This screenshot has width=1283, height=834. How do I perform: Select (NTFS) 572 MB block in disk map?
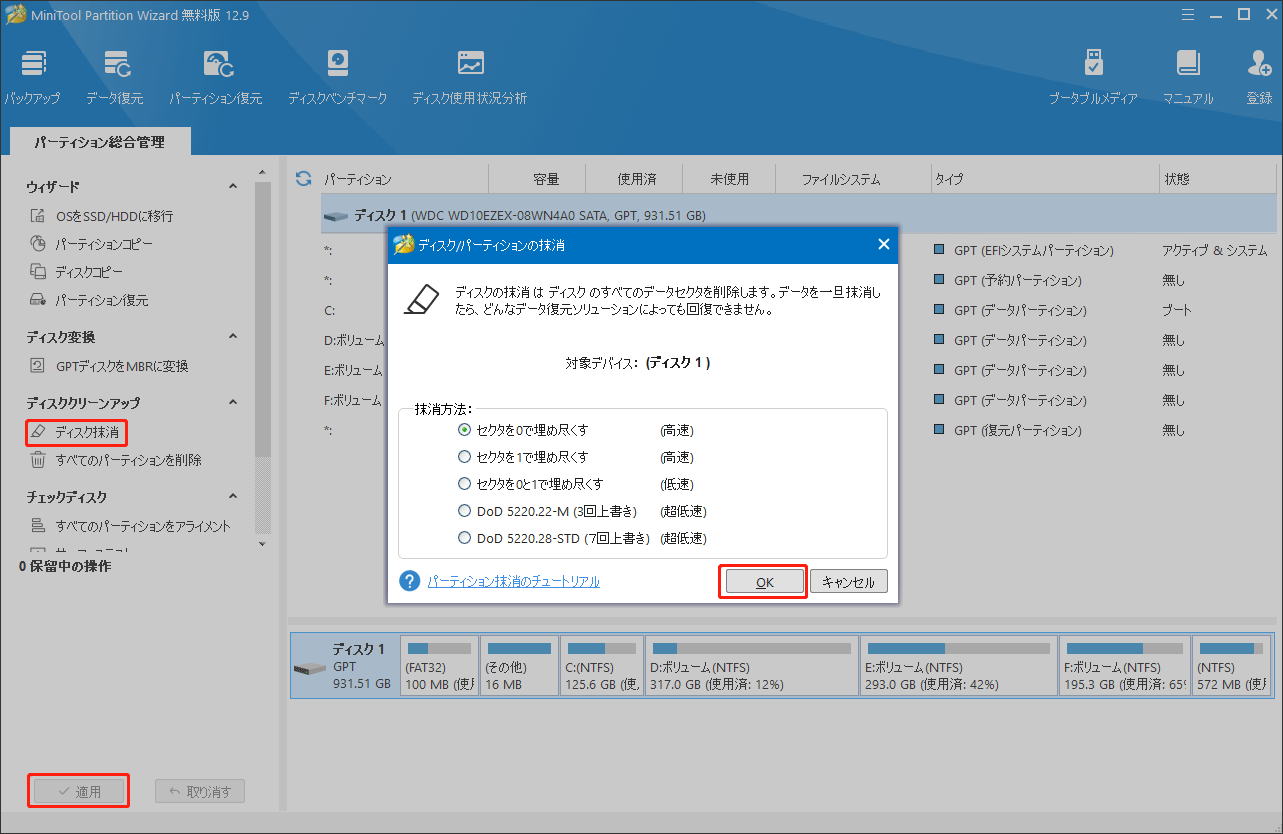1232,665
